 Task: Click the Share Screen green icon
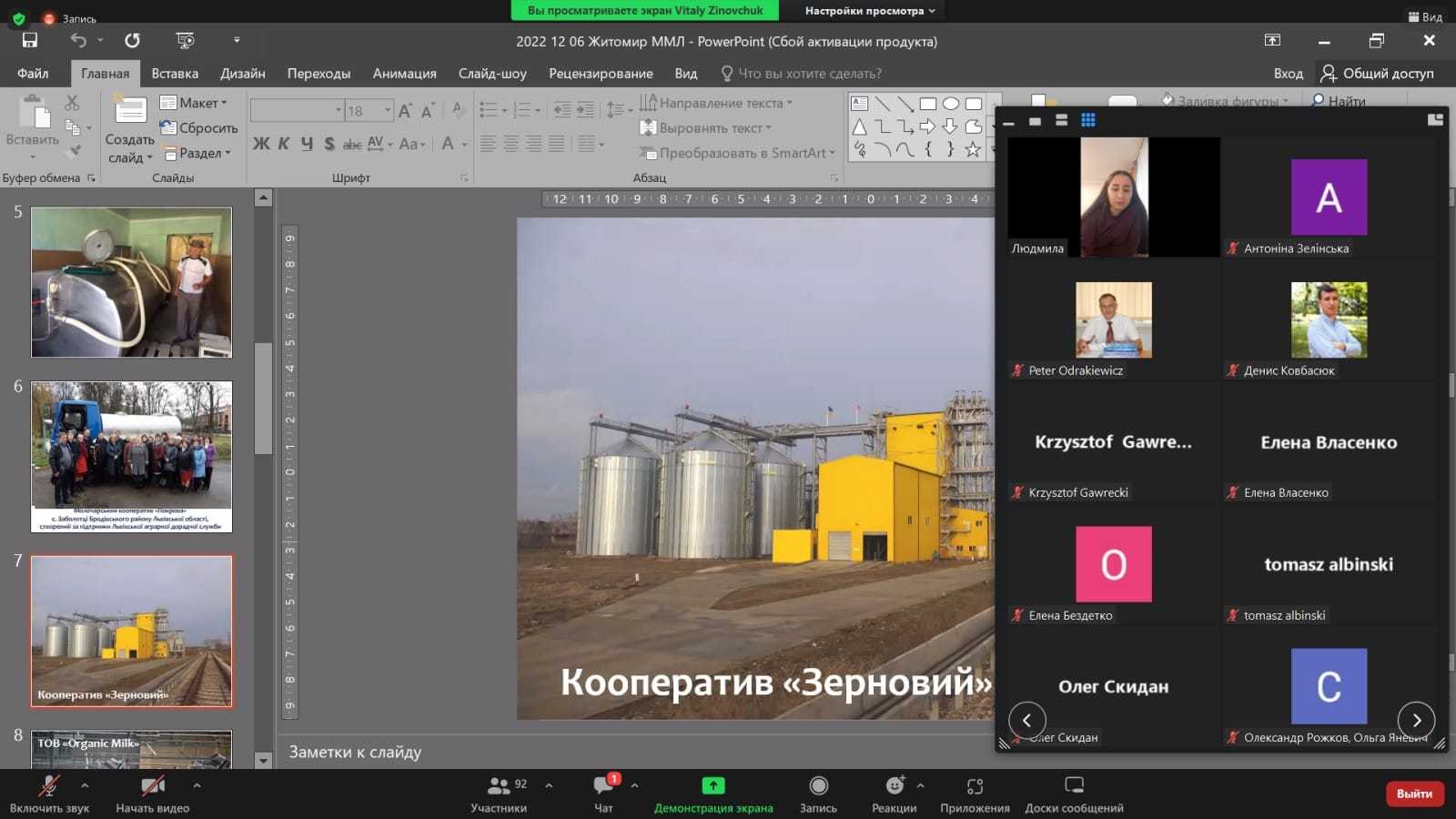point(713,786)
